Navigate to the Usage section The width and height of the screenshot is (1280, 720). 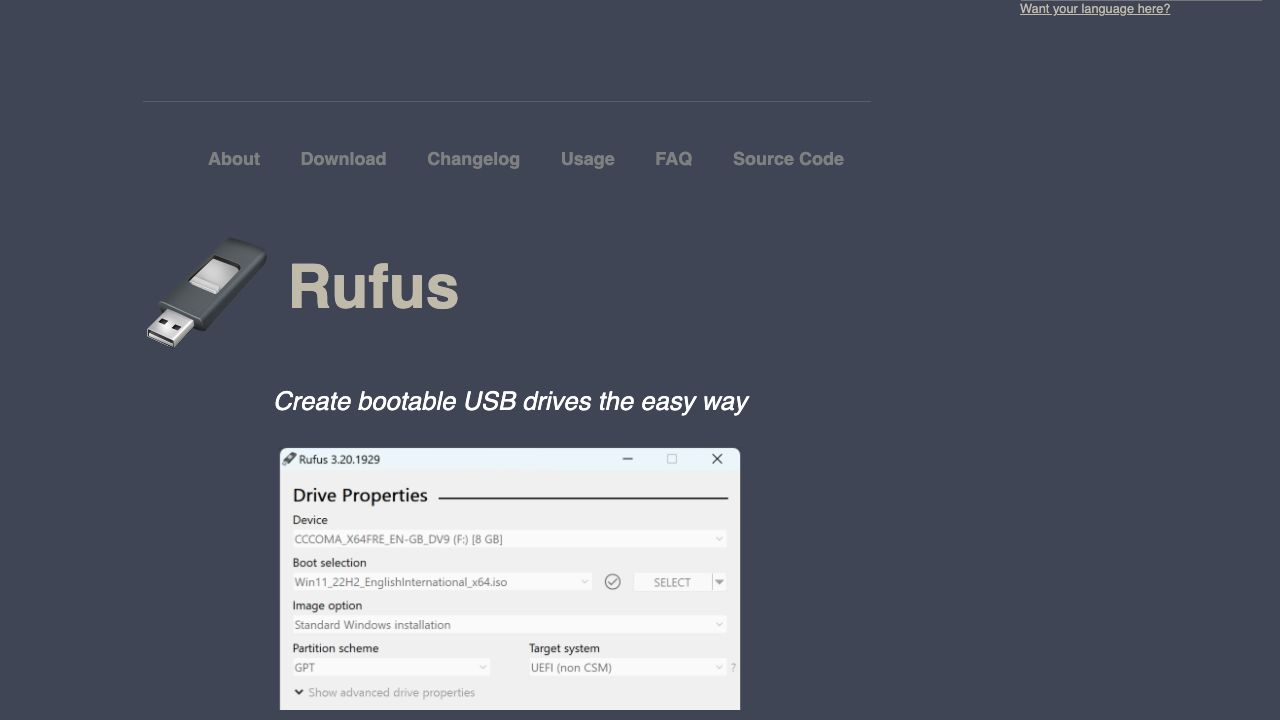(x=587, y=159)
